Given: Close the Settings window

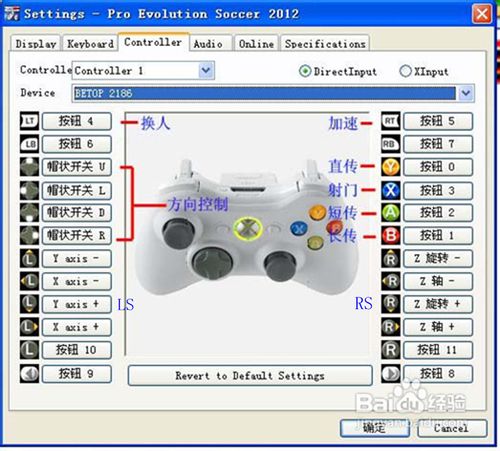Looking at the screenshot, I should (x=482, y=14).
